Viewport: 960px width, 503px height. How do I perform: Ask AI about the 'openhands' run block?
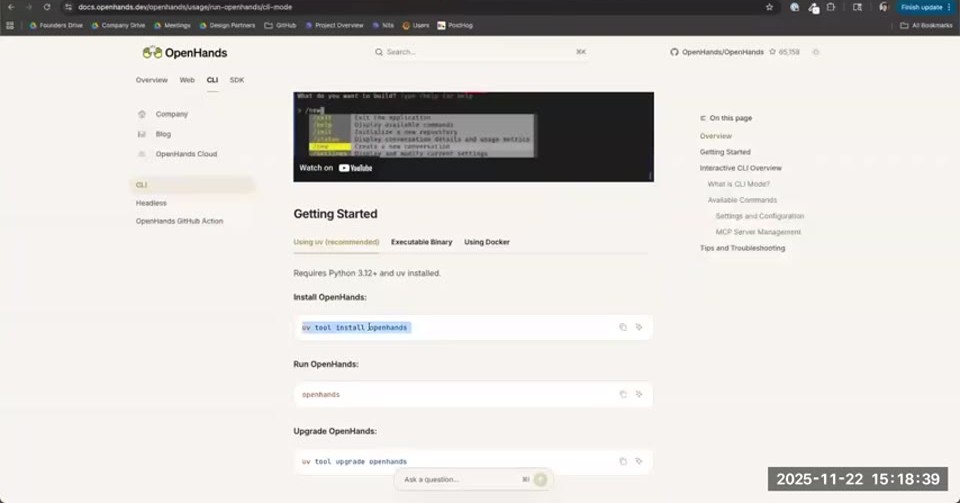pos(639,395)
